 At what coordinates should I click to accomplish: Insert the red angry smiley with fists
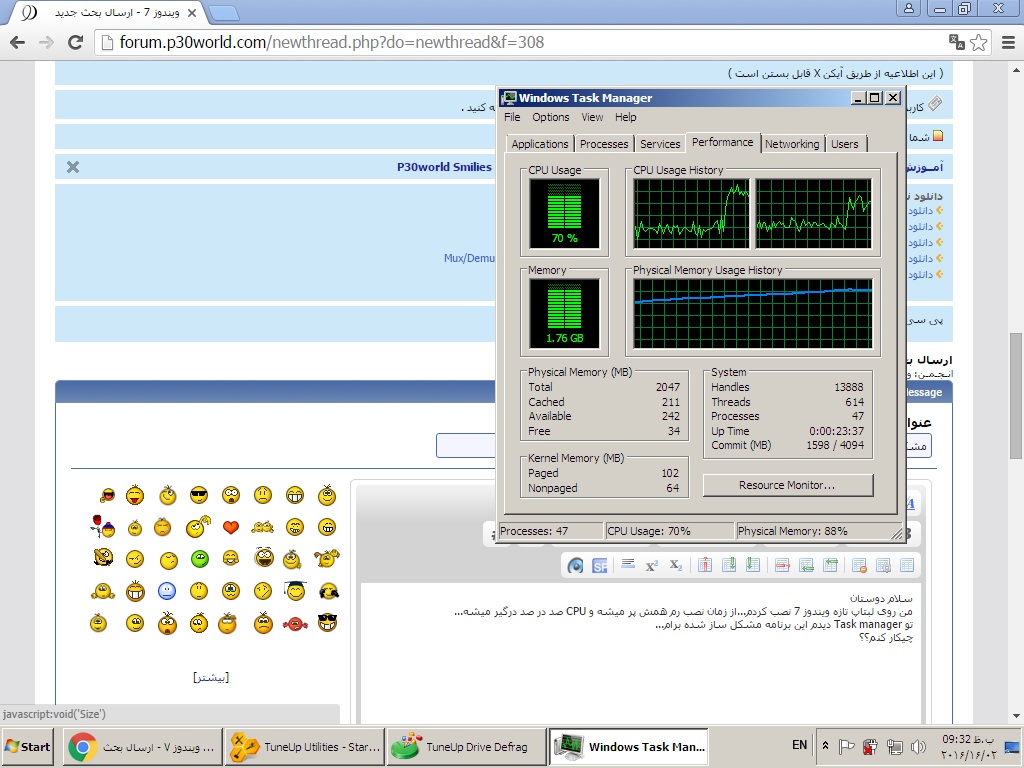(x=295, y=624)
